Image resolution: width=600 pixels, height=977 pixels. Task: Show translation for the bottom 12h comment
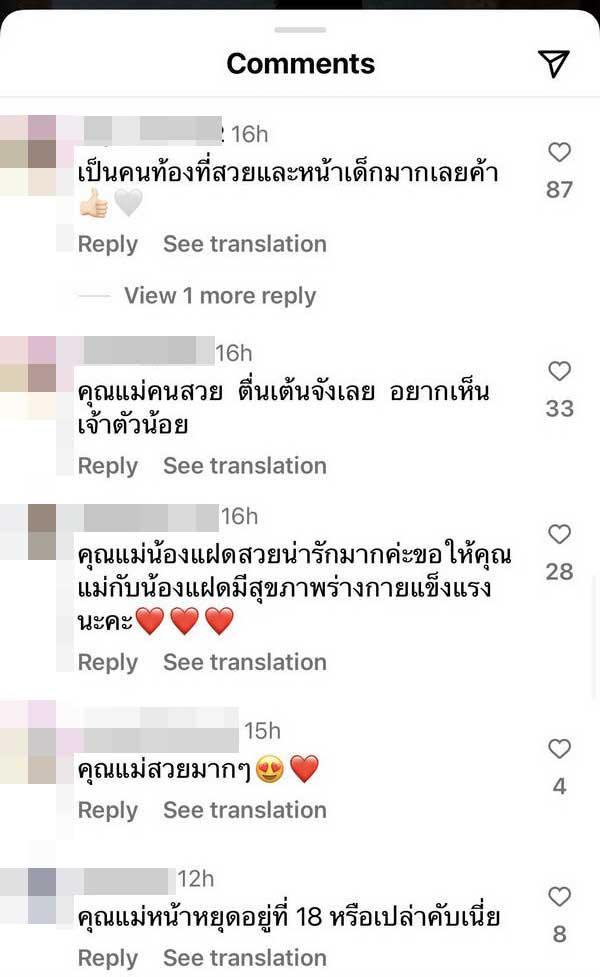click(245, 957)
